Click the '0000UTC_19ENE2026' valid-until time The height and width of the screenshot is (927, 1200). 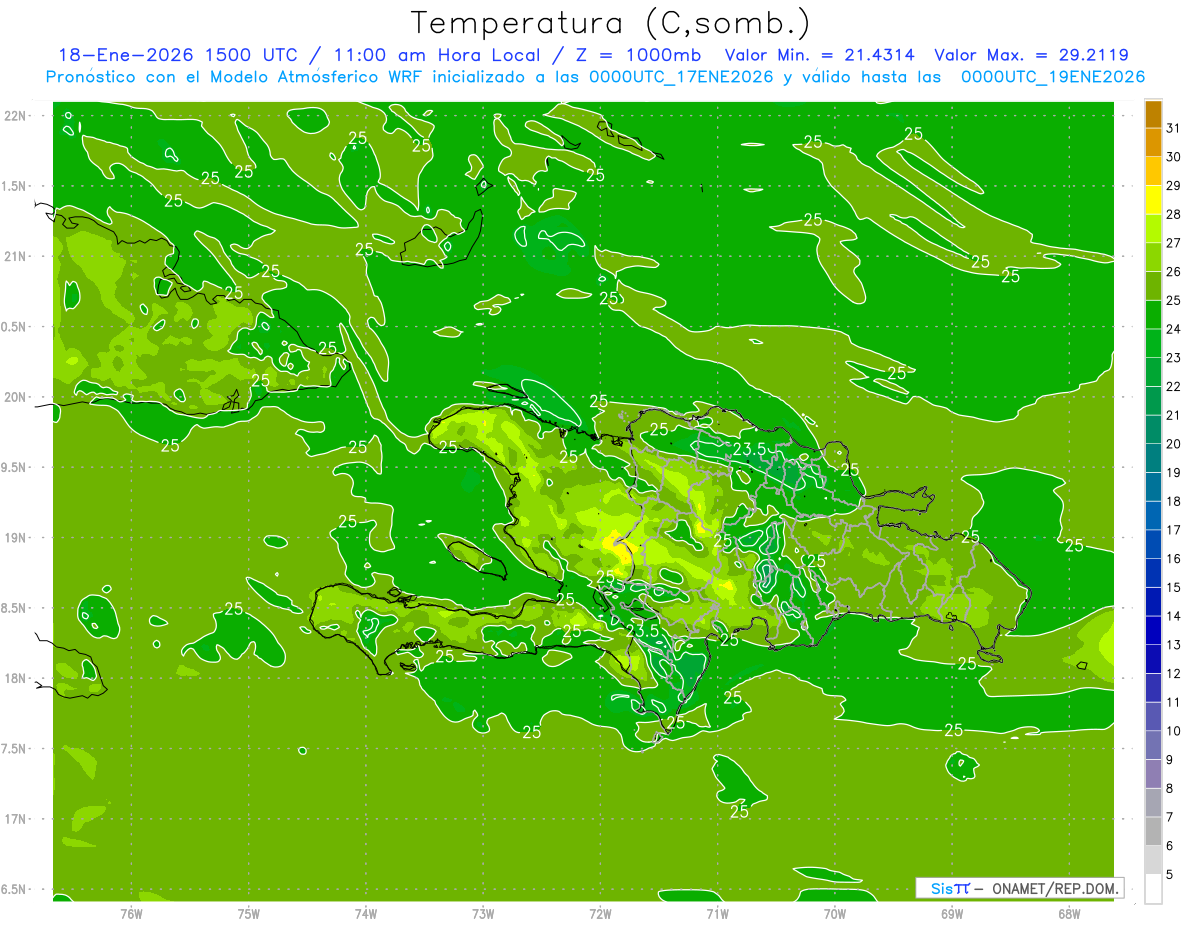1053,77
